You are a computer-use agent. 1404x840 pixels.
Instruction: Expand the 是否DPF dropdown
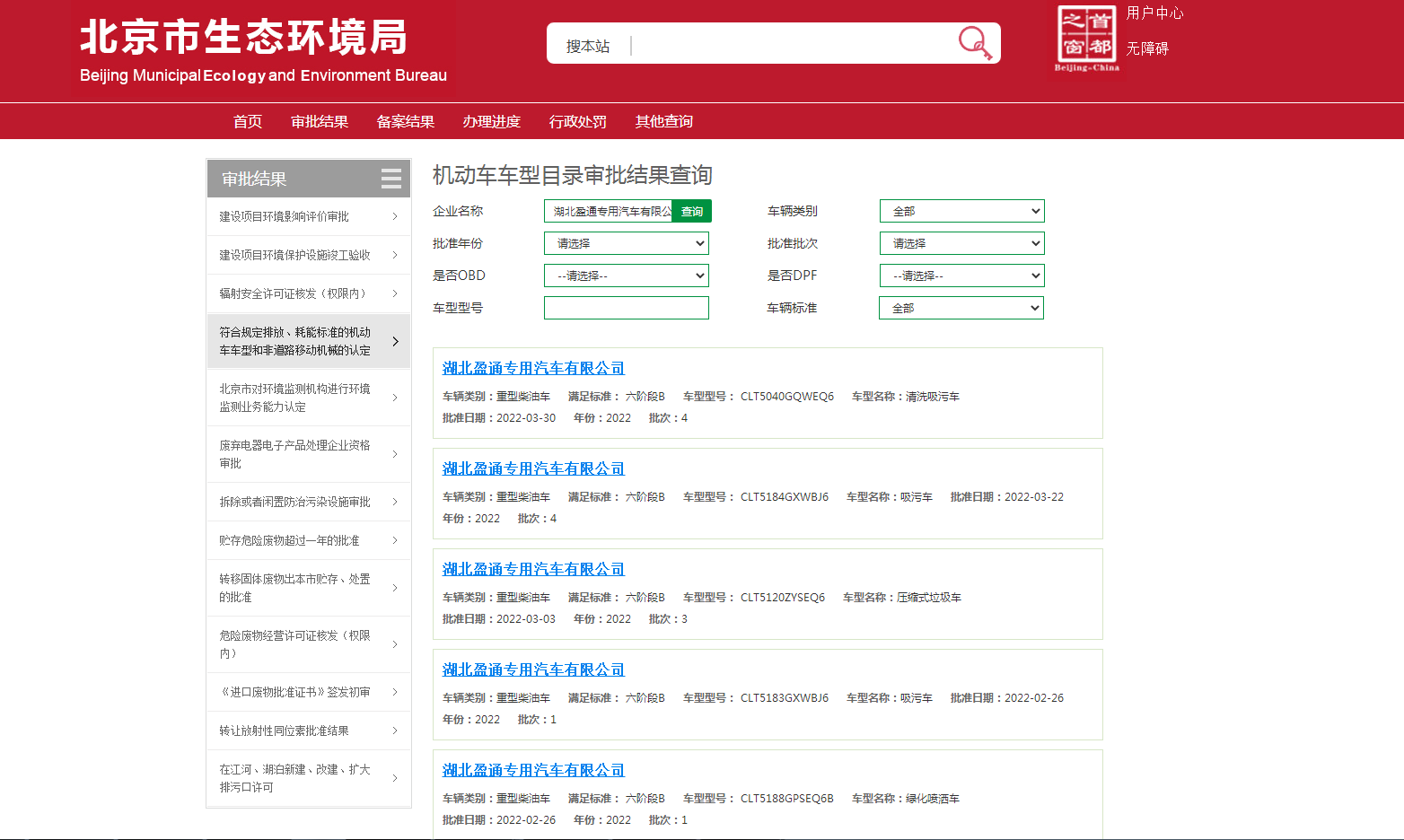[x=961, y=276]
